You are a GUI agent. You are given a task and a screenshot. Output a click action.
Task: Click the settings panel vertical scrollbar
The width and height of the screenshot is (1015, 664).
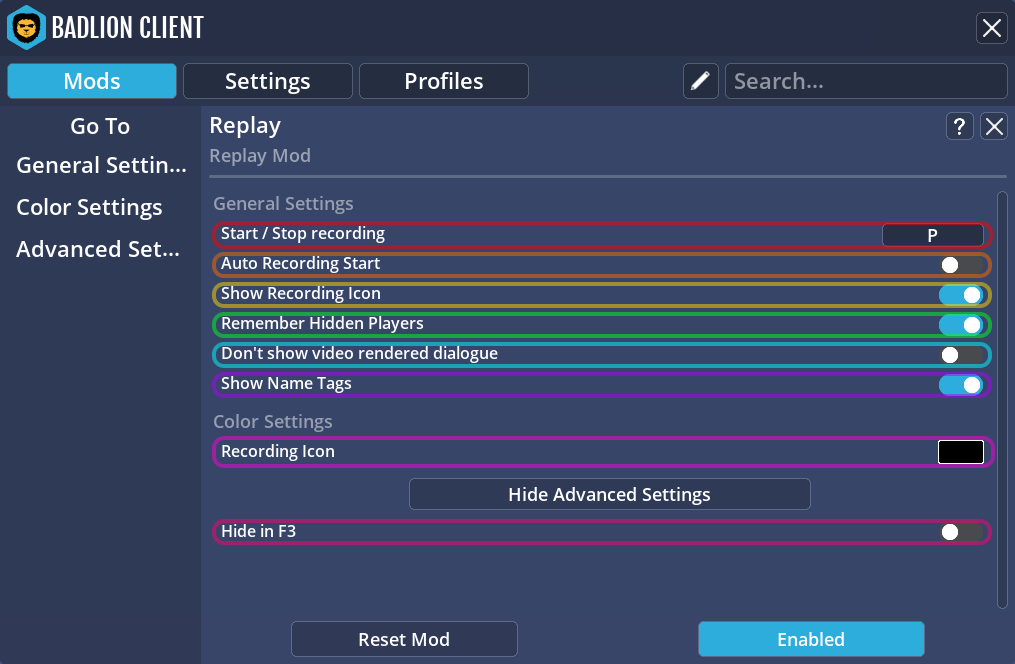coord(1002,400)
